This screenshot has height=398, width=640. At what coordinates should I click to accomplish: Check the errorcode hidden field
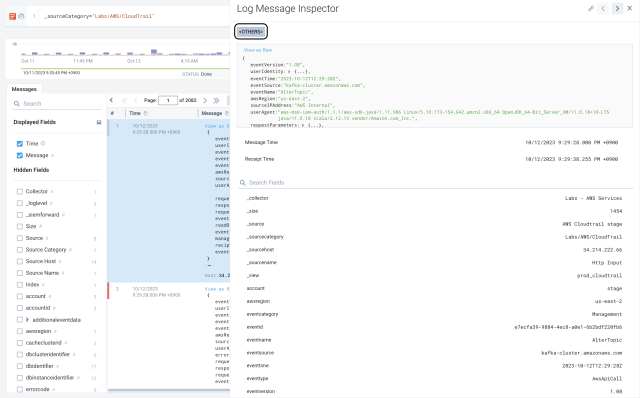click(x=20, y=389)
